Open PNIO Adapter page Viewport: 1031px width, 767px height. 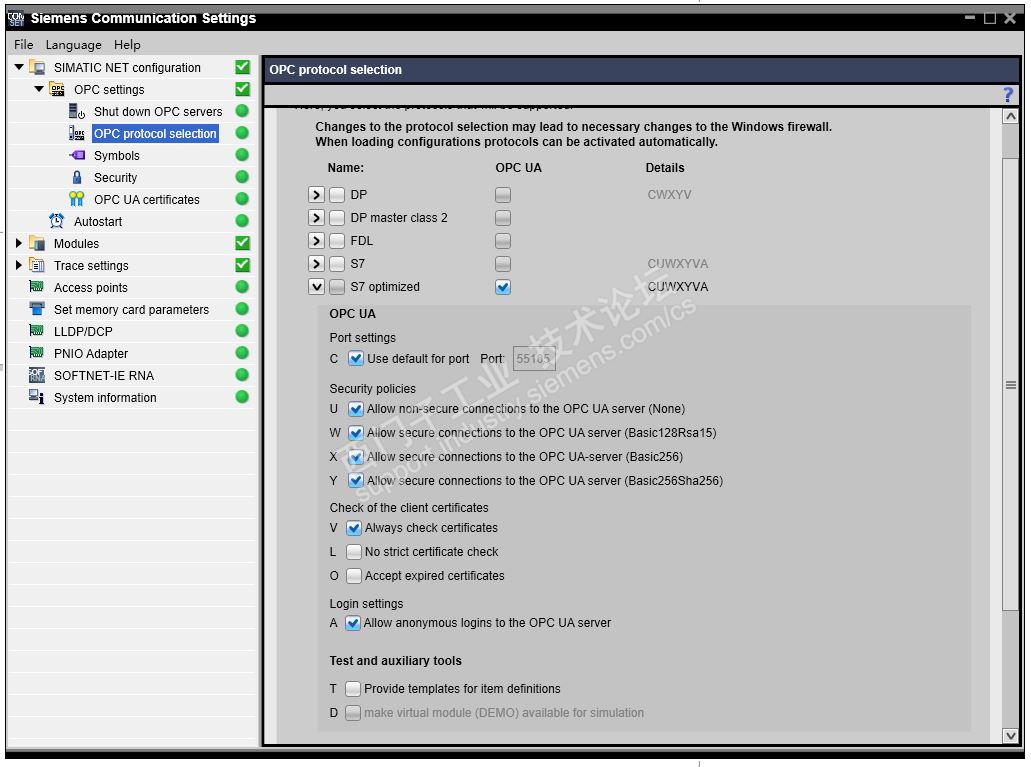tap(91, 354)
